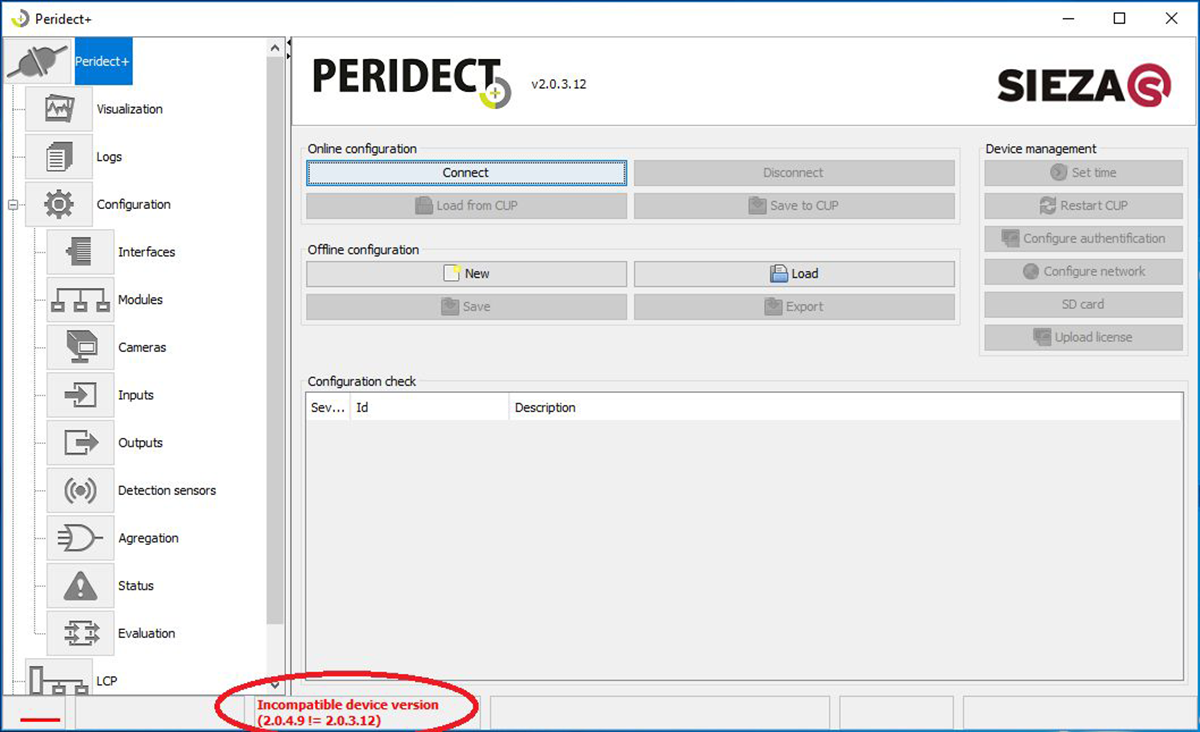Click the Peridect+ title bar app icon
Viewport: 1200px width, 732px height.
19,18
